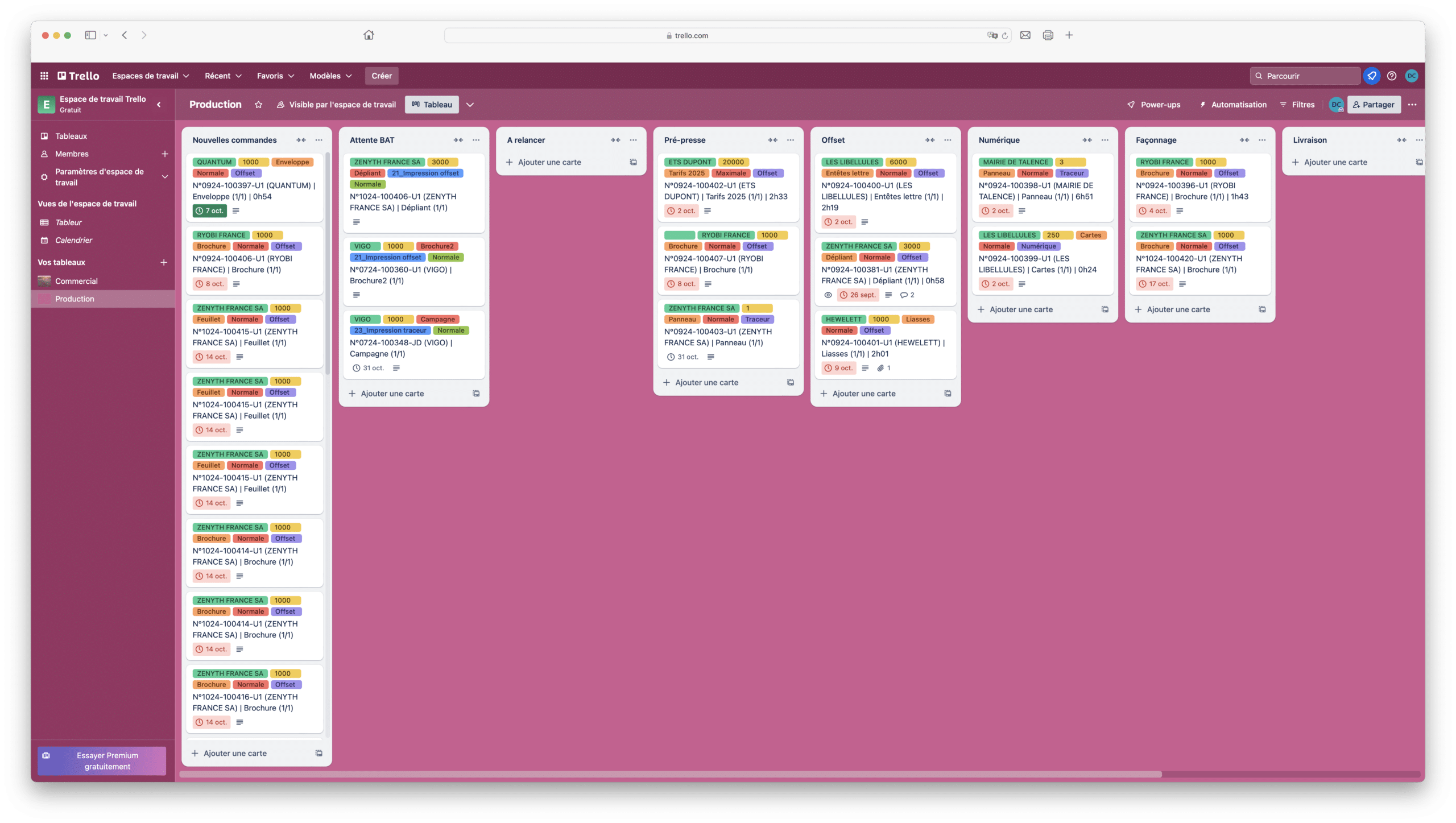The width and height of the screenshot is (1456, 823).
Task: Toggle 26 sept. due date complete
Action: point(858,295)
